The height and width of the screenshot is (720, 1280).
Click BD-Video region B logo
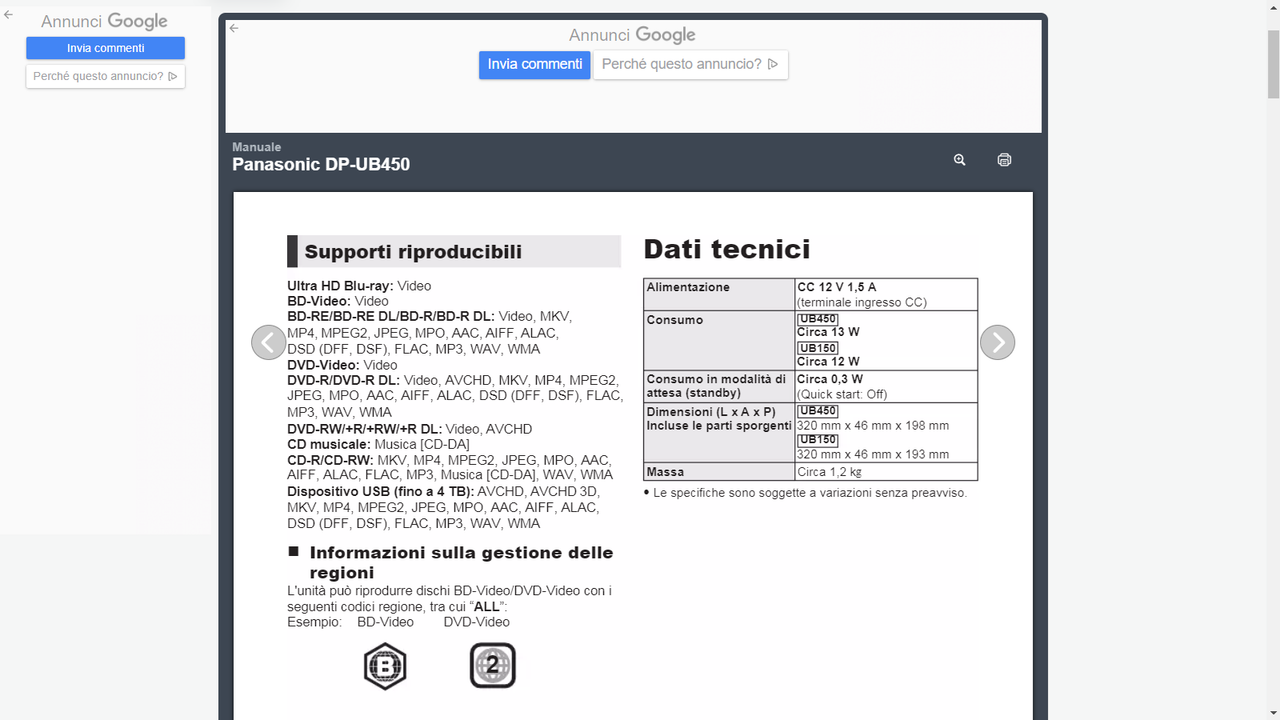(385, 666)
